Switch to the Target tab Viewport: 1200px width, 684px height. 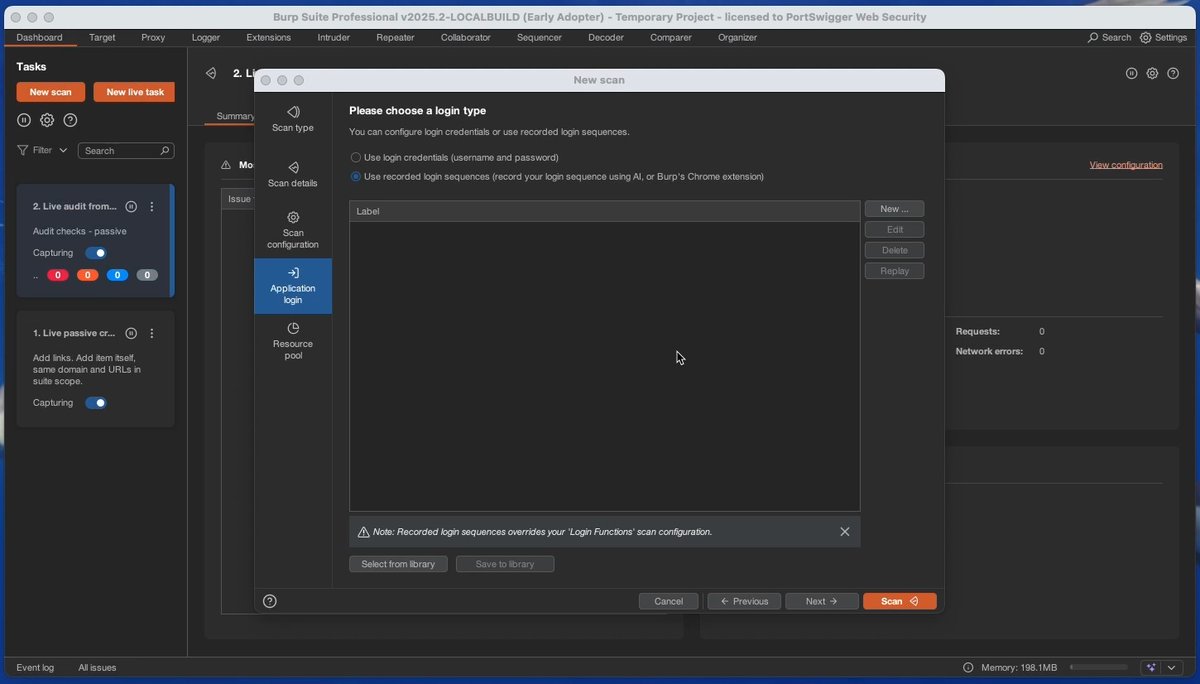click(x=102, y=38)
